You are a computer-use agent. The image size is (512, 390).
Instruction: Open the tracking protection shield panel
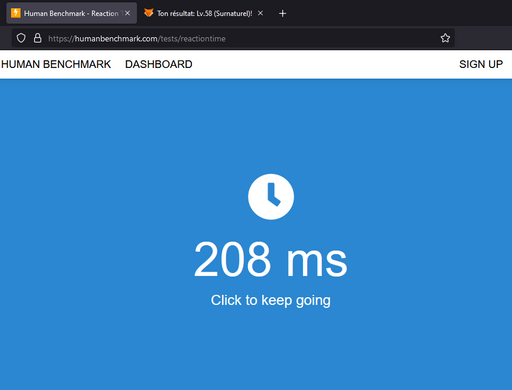[x=21, y=38]
